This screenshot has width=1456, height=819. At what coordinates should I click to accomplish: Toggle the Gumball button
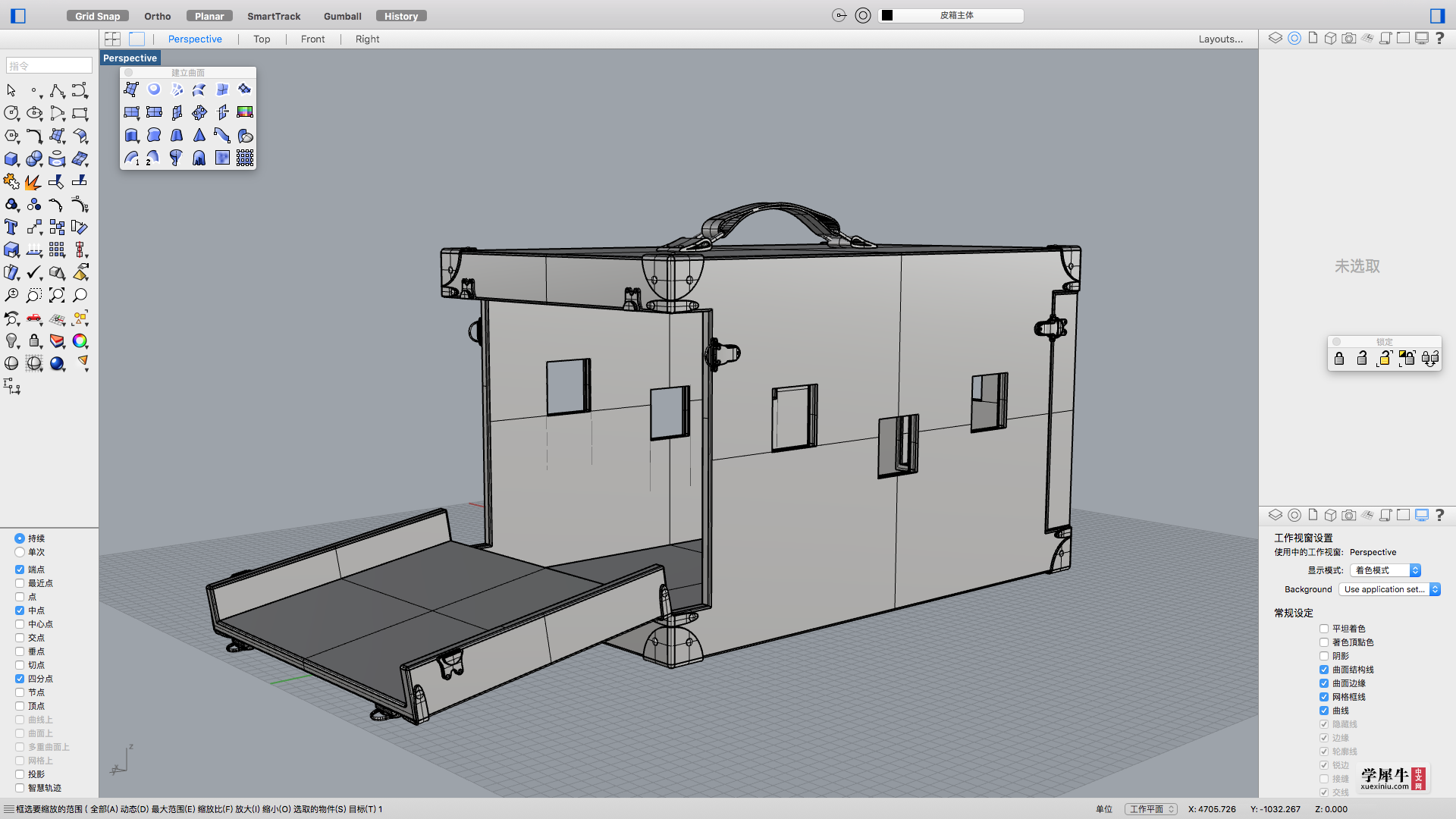tap(343, 16)
